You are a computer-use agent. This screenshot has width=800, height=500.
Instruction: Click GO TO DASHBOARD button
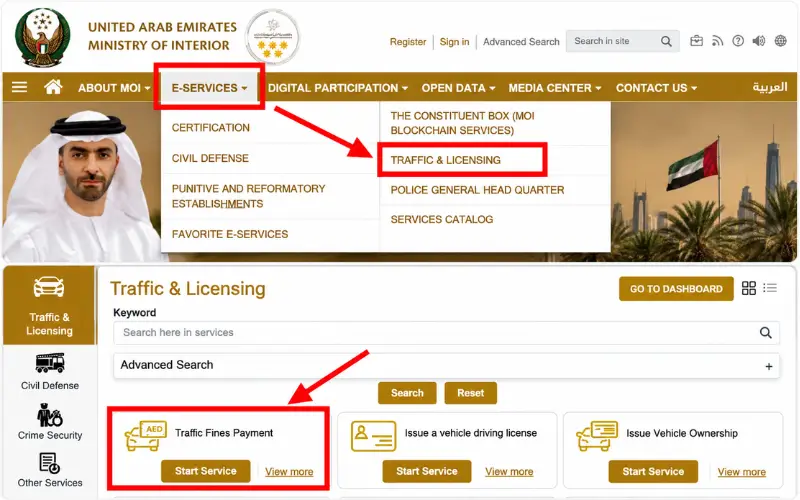[x=676, y=289]
